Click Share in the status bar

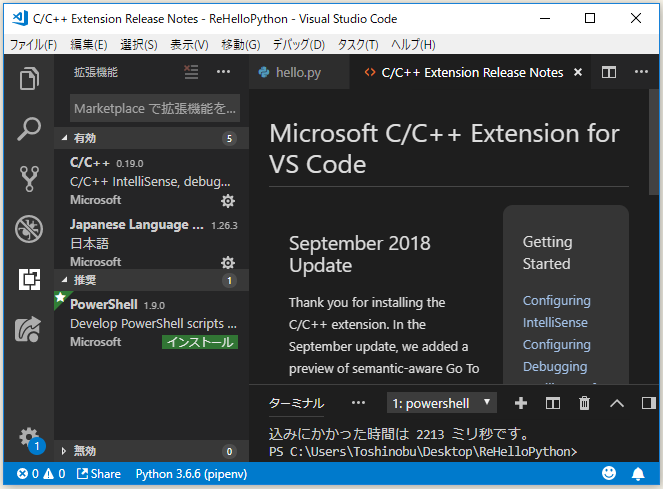[x=99, y=474]
